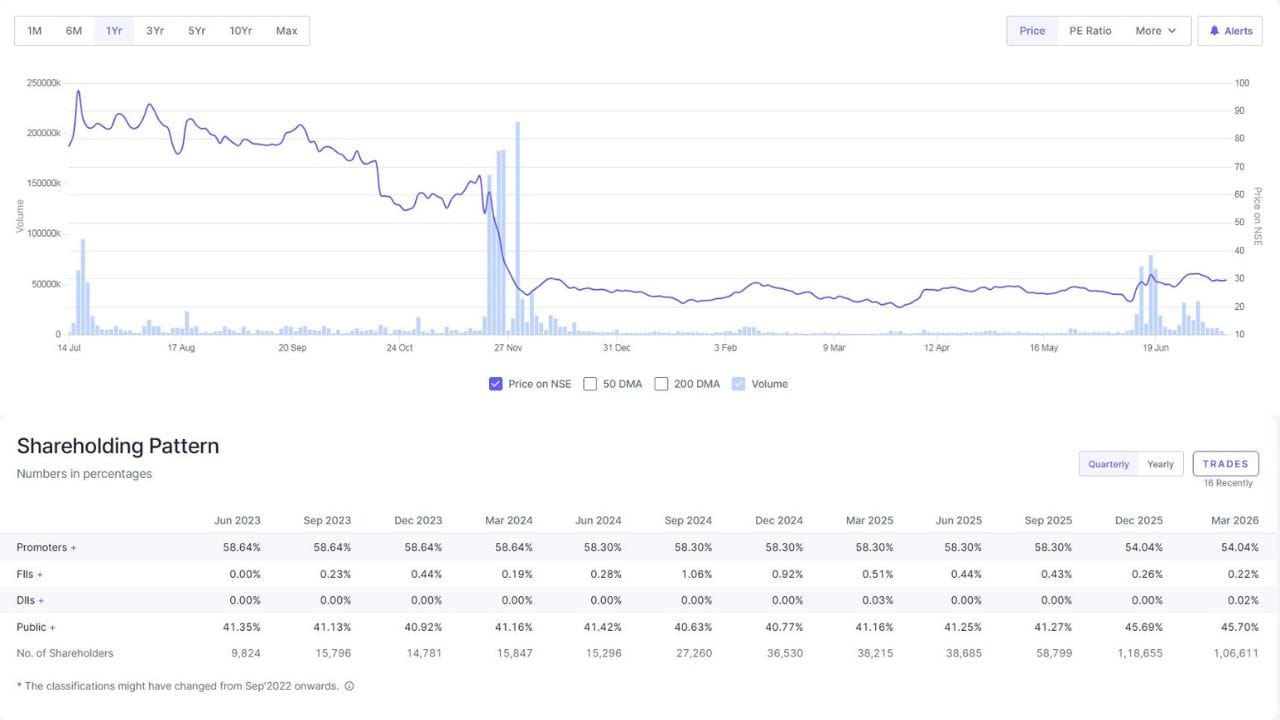Switch chart range to 1M
This screenshot has width=1280, height=720.
34,31
